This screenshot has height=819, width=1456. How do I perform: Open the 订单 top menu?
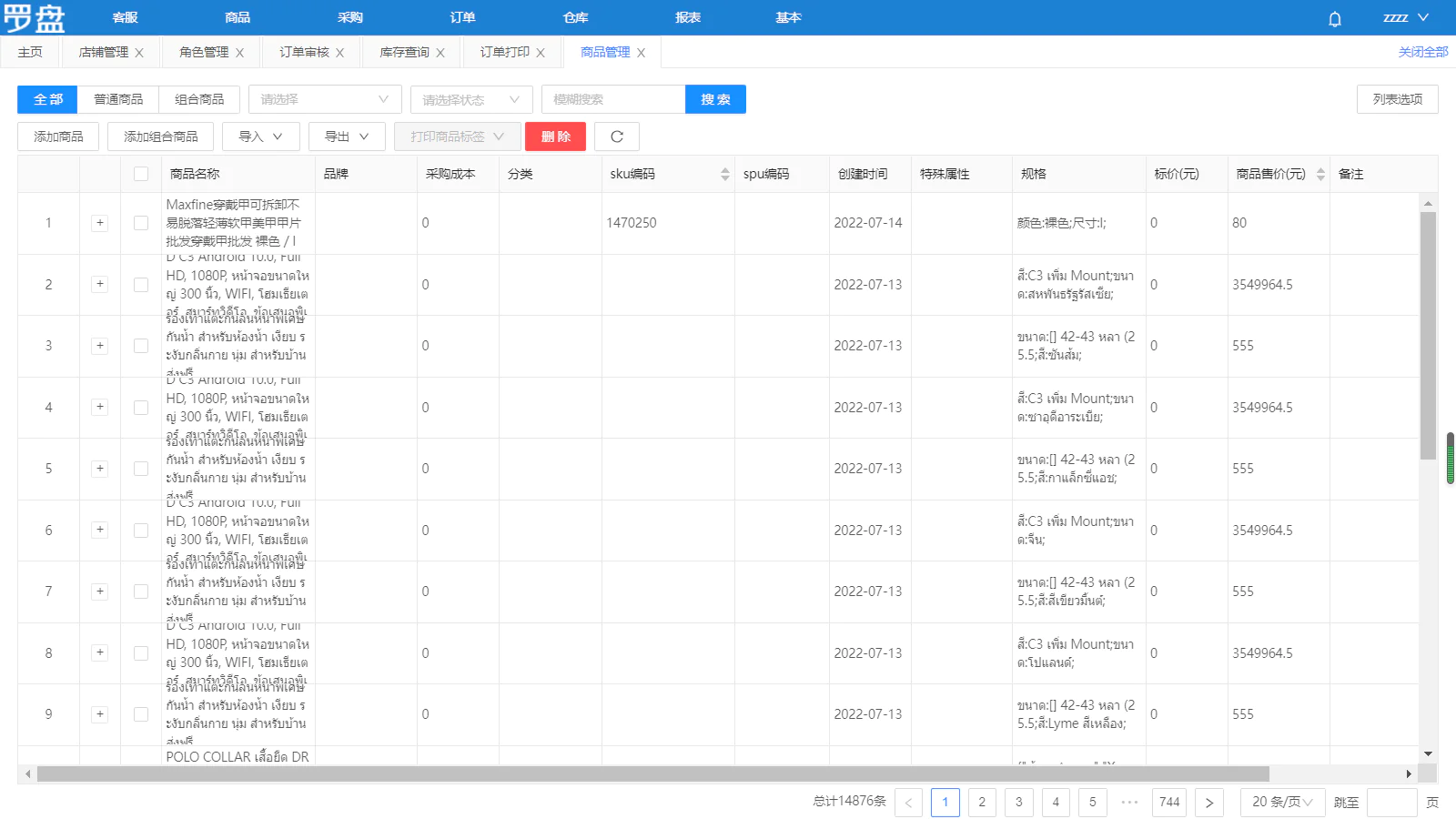click(462, 17)
